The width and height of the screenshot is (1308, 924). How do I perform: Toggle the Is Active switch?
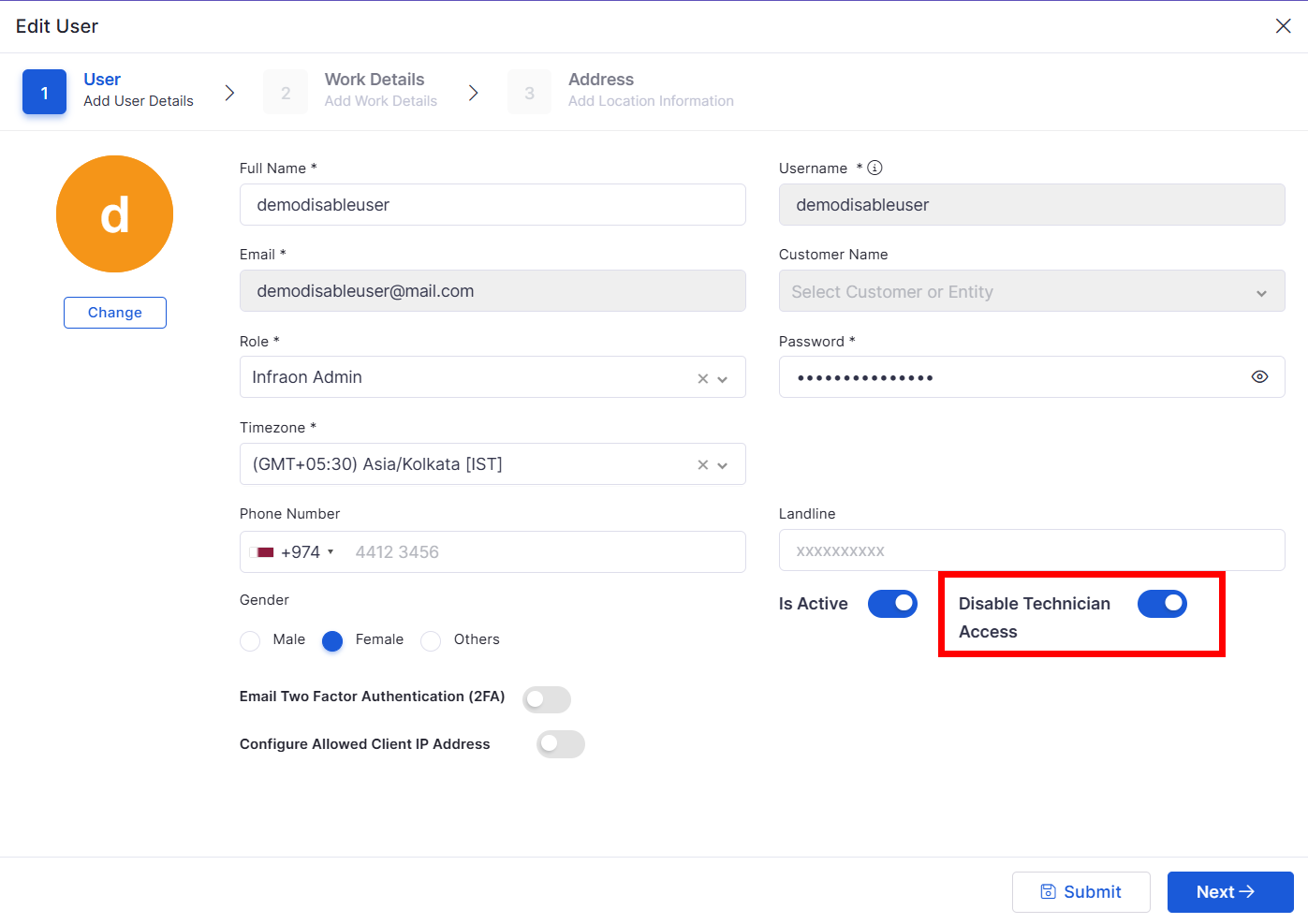click(892, 604)
